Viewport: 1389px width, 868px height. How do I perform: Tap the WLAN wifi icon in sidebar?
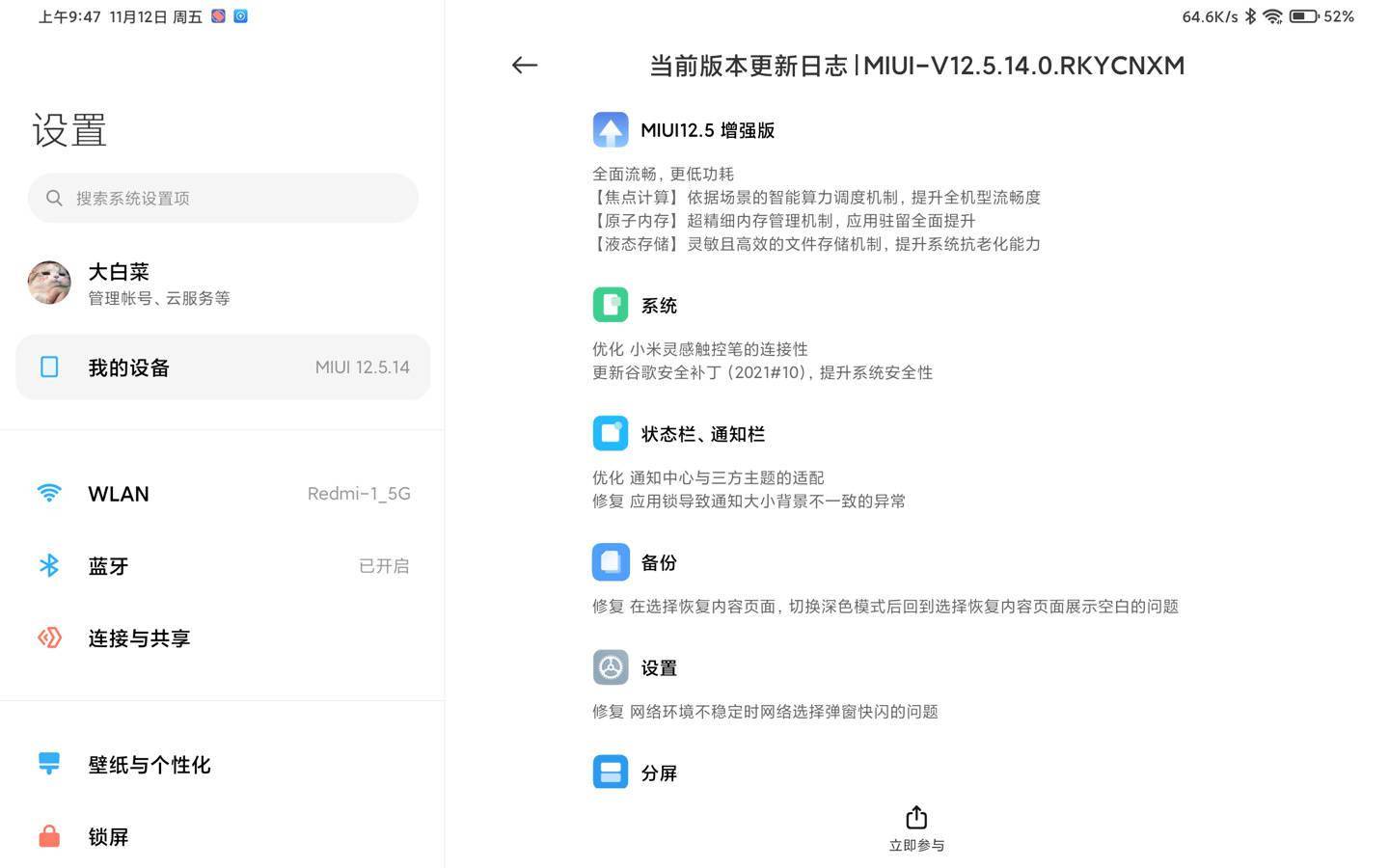[x=49, y=493]
